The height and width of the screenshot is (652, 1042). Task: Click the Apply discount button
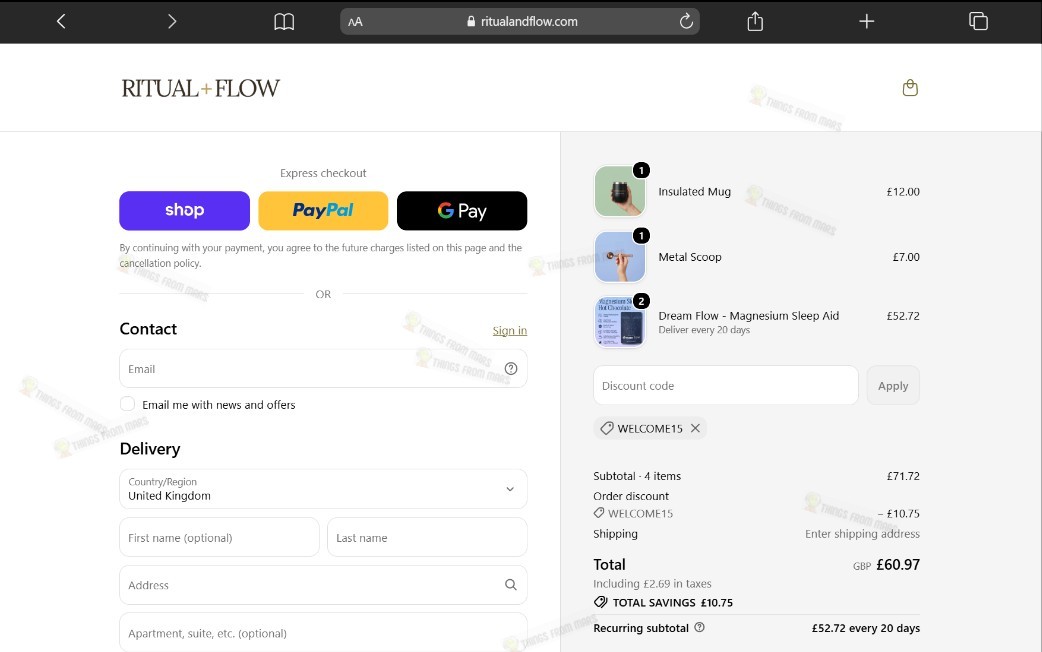[893, 385]
